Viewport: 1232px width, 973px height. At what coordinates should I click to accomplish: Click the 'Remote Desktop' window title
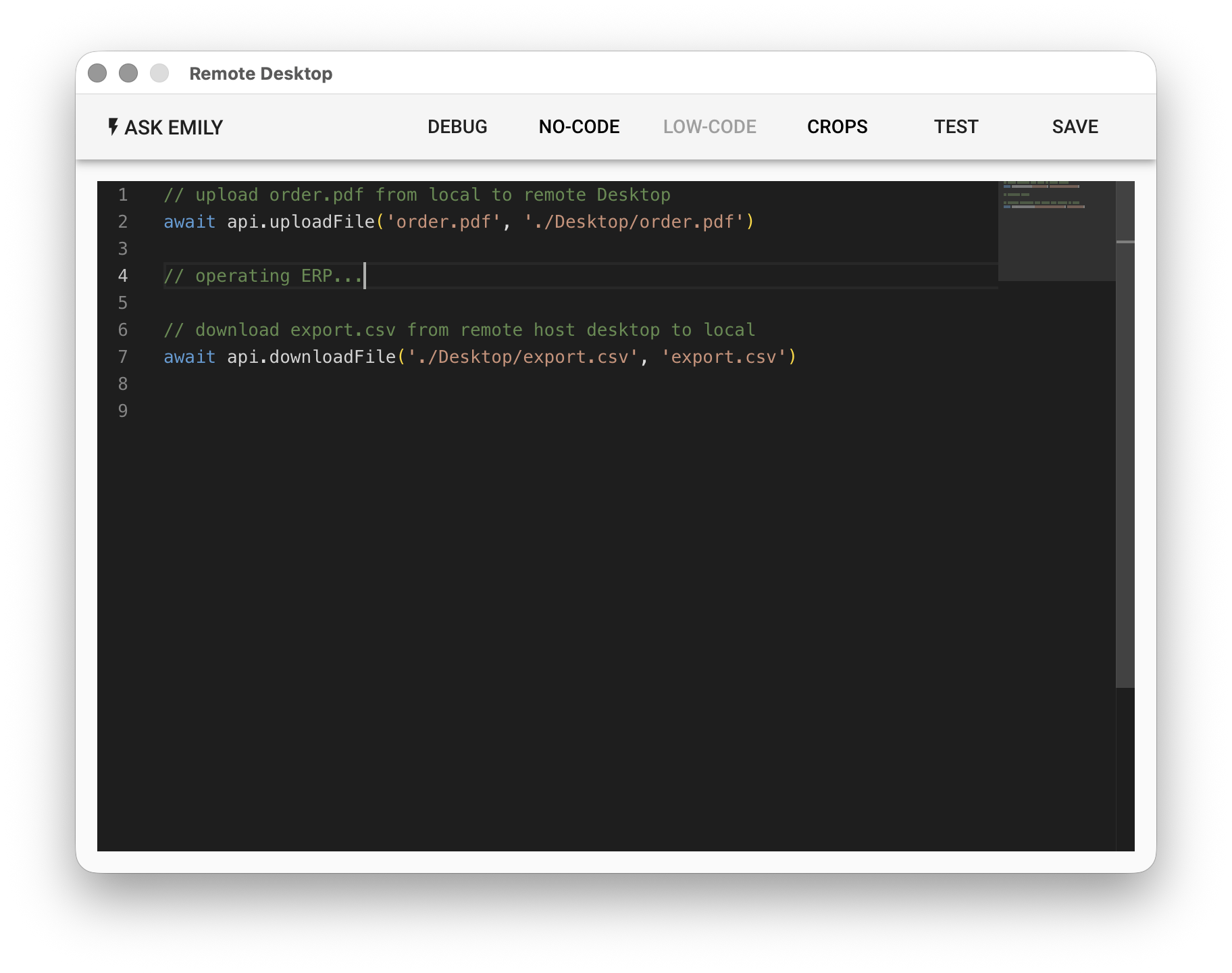tap(261, 73)
